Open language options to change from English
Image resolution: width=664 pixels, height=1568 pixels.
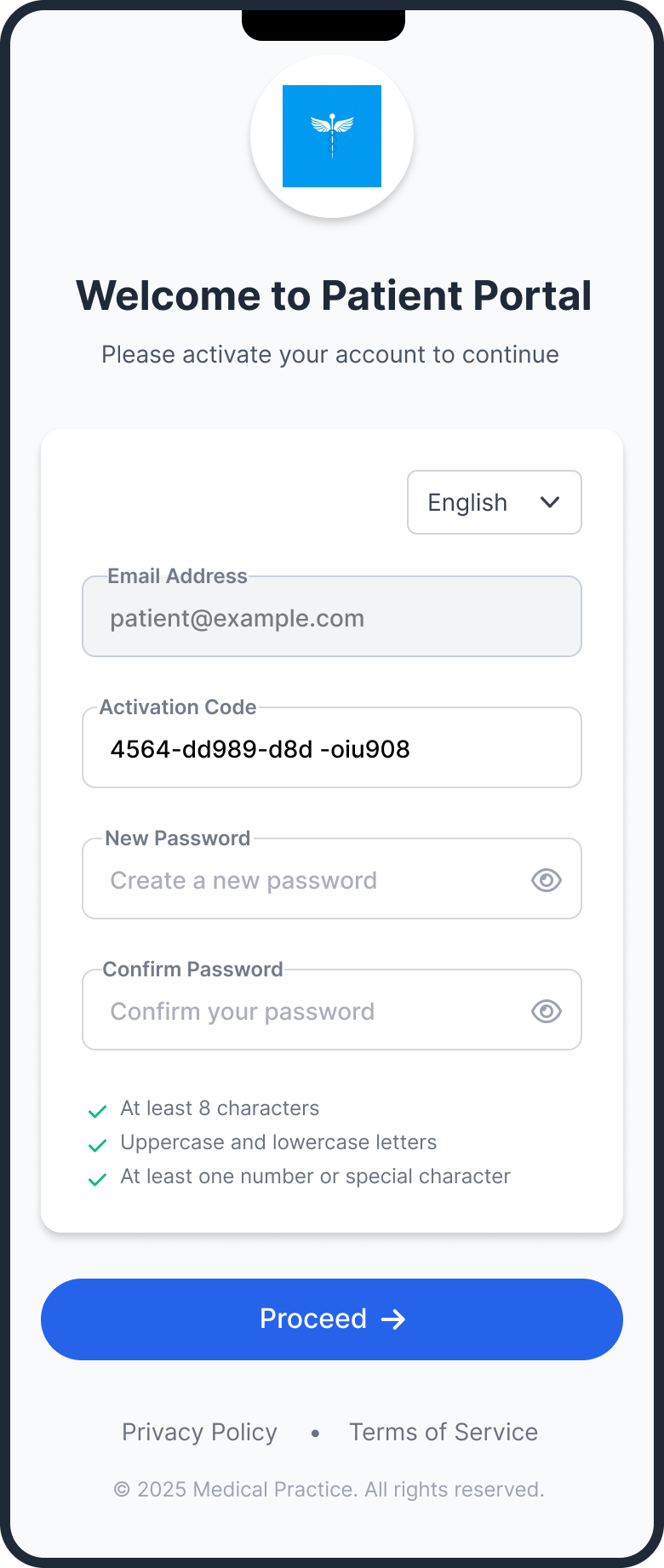pos(494,502)
